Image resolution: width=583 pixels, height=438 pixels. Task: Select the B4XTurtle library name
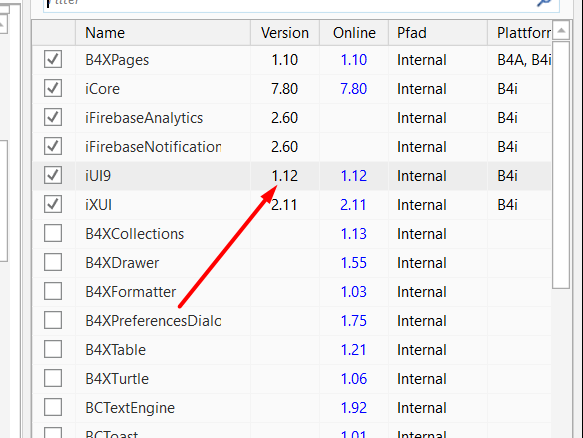117,379
